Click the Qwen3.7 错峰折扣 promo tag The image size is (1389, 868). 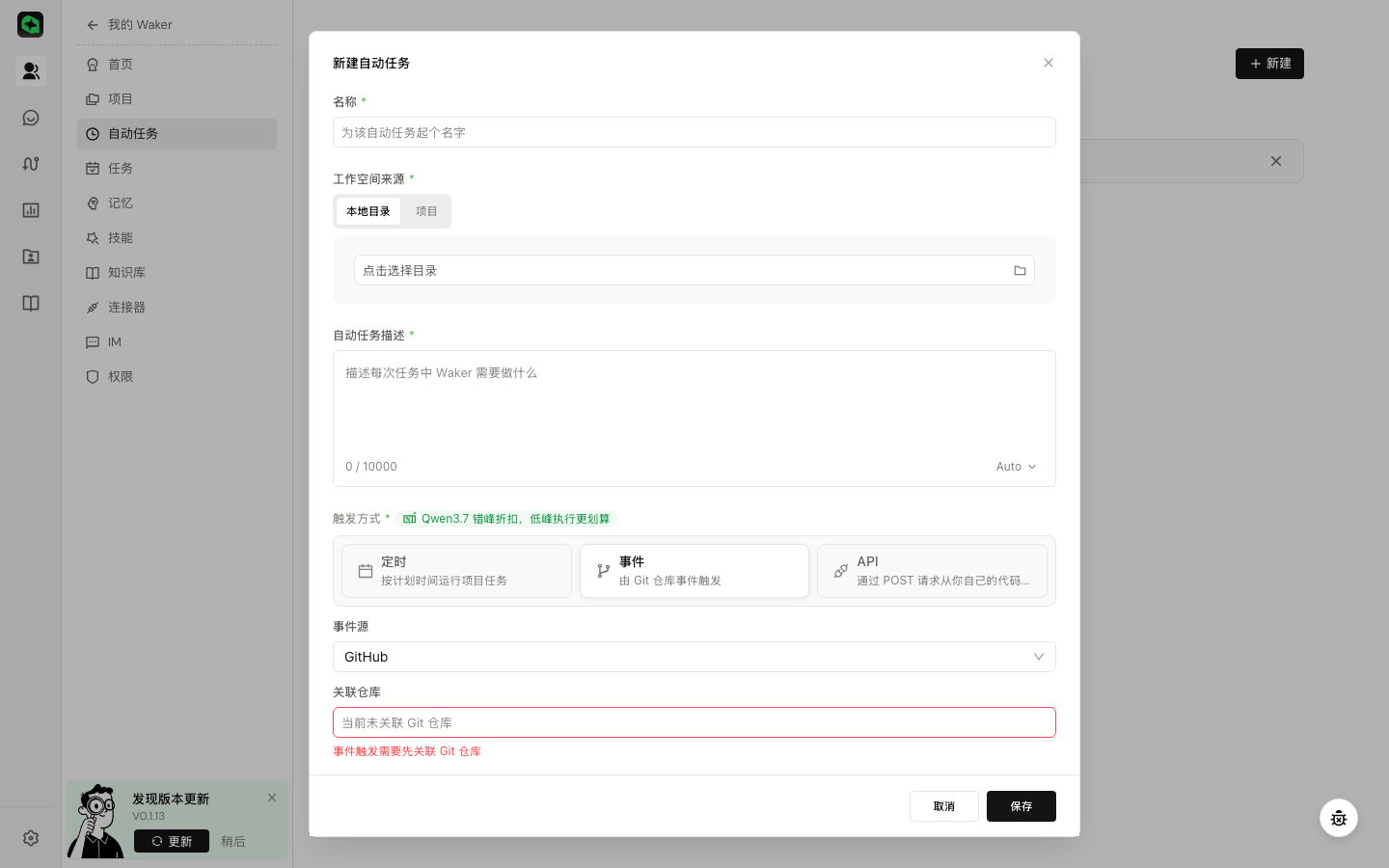coord(506,519)
